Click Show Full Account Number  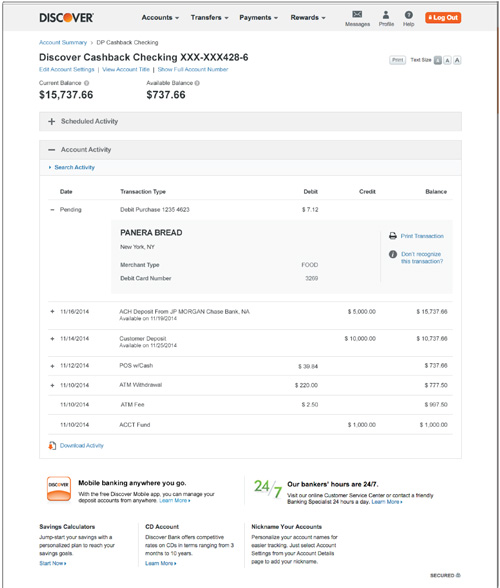point(193,69)
